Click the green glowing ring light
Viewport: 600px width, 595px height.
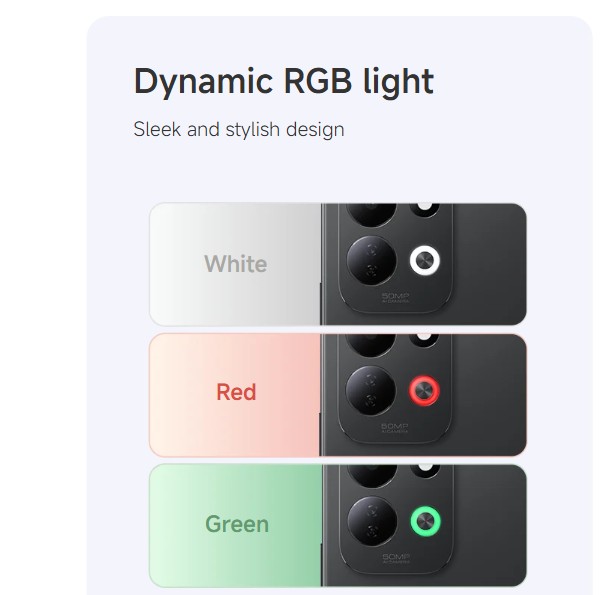[426, 521]
